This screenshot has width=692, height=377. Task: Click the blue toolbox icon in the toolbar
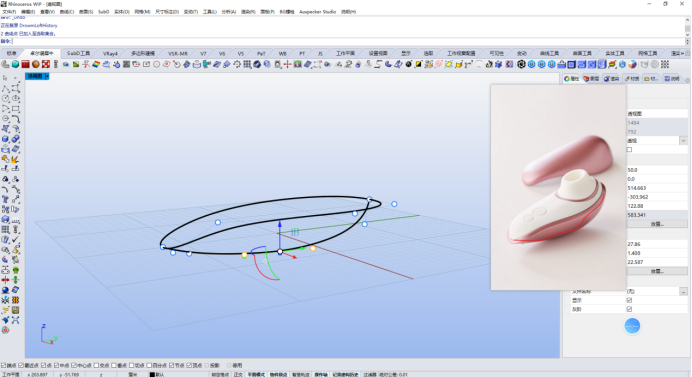[561, 64]
